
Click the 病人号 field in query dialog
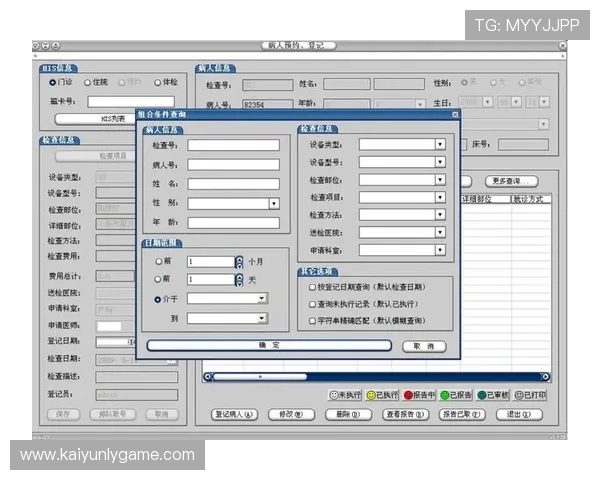click(233, 165)
